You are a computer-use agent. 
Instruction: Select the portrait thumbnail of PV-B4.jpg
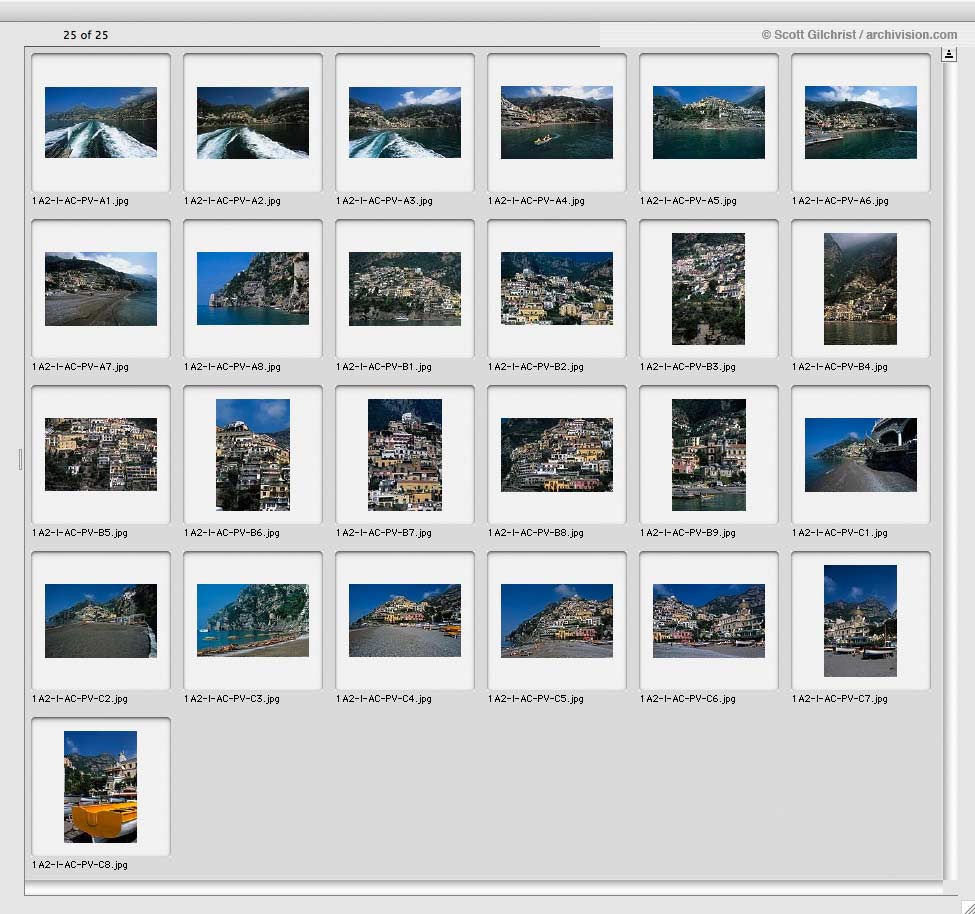tap(860, 289)
